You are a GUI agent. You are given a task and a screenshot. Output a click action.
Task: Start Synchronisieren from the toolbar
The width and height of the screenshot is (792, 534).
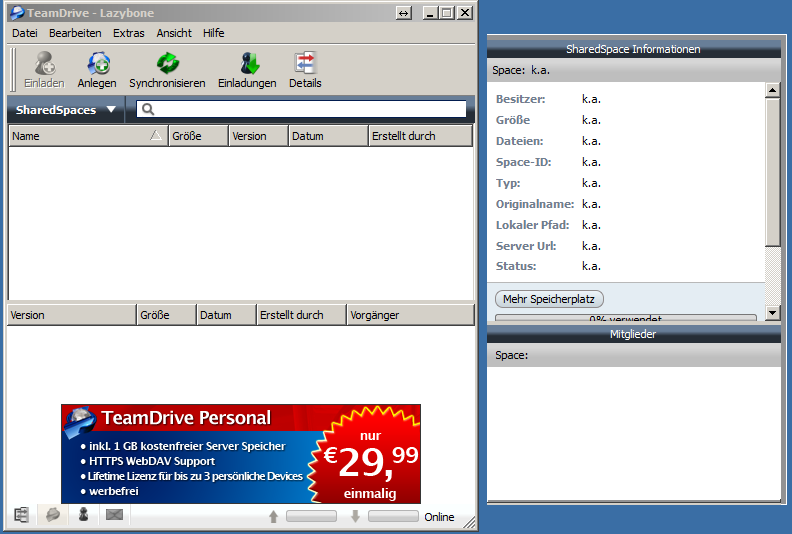coord(167,70)
